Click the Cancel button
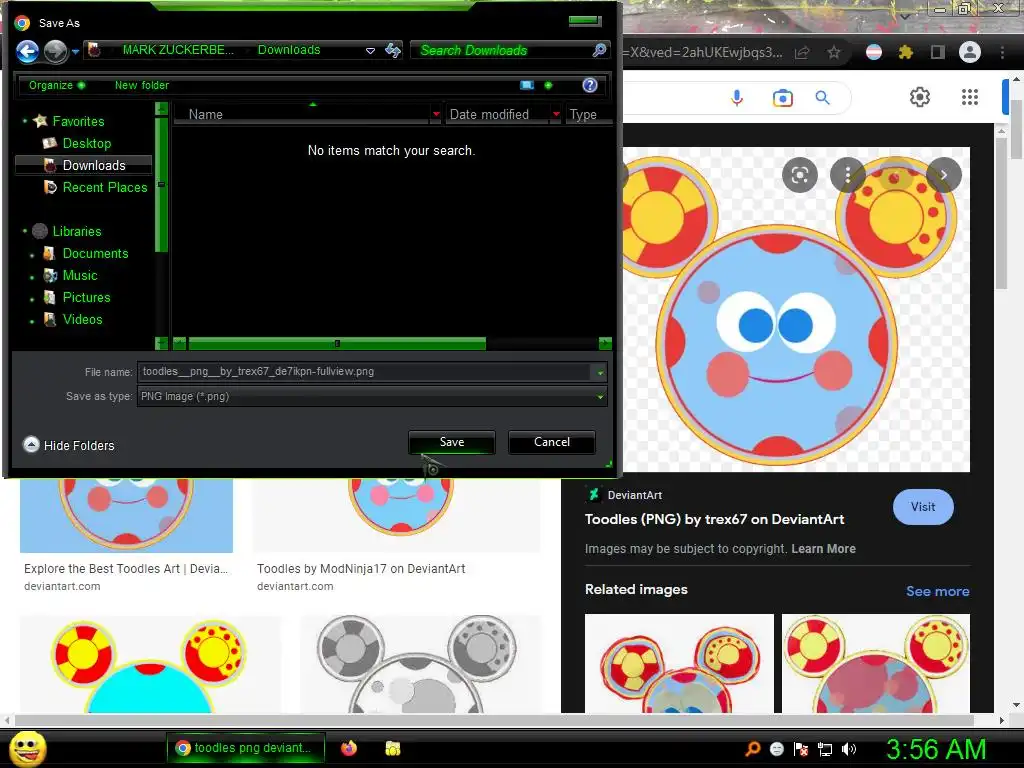 coord(551,442)
